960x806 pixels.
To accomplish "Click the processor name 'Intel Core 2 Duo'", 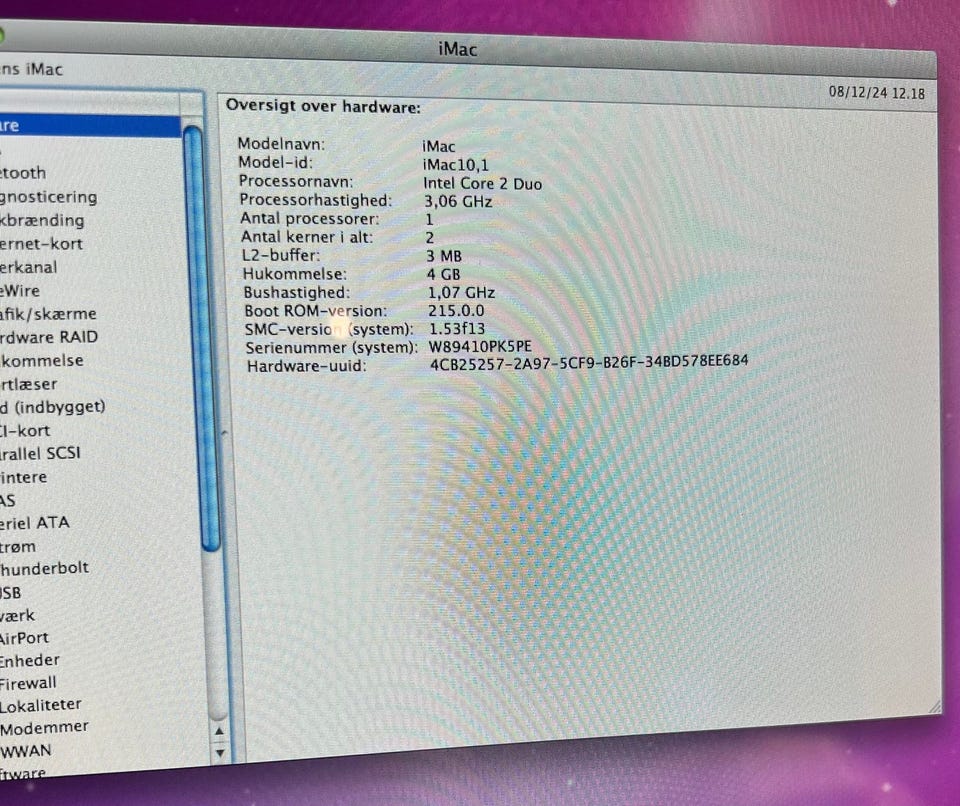I will coord(482,183).
